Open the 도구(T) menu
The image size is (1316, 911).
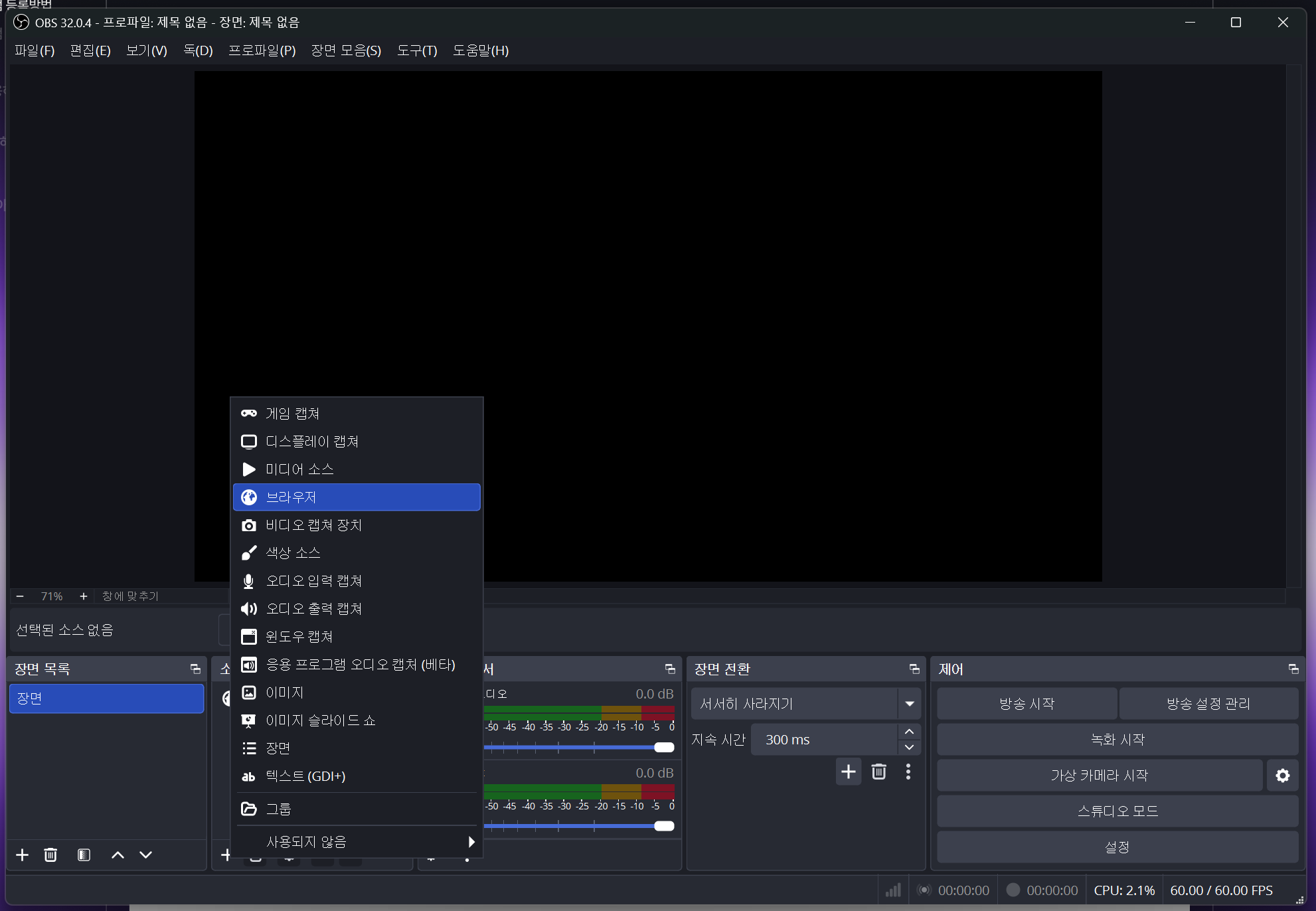(417, 50)
